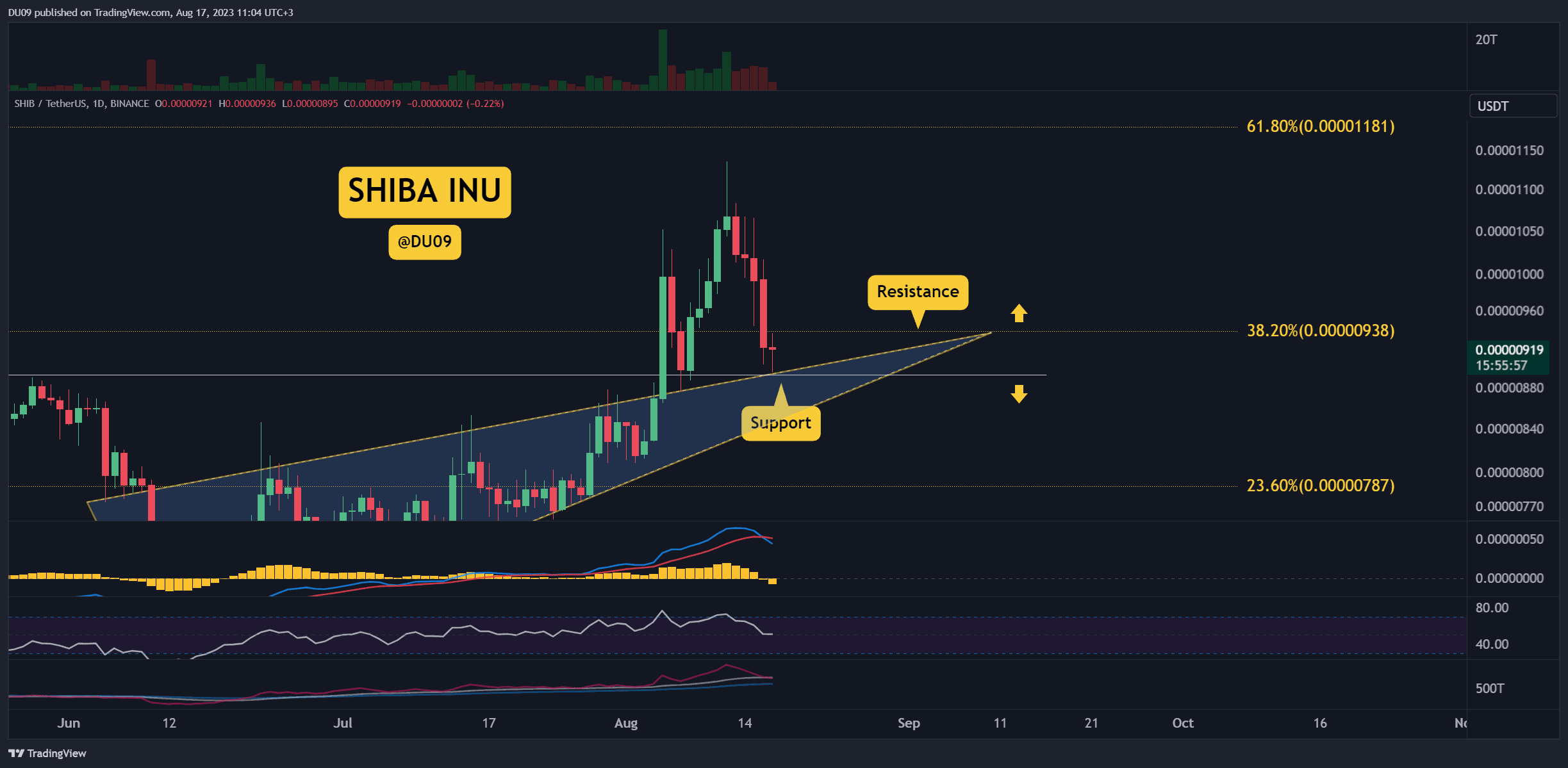Click the Oct label on the time axis
The image size is (1568, 768).
point(1183,723)
